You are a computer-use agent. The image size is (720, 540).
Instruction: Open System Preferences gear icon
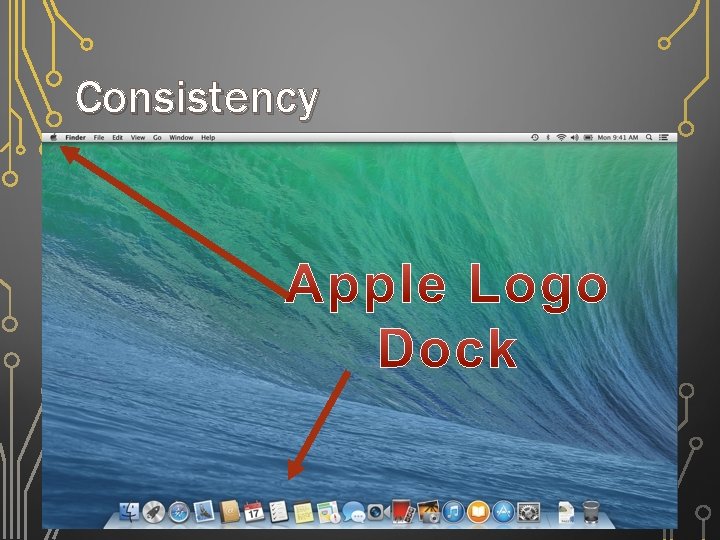tap(529, 512)
